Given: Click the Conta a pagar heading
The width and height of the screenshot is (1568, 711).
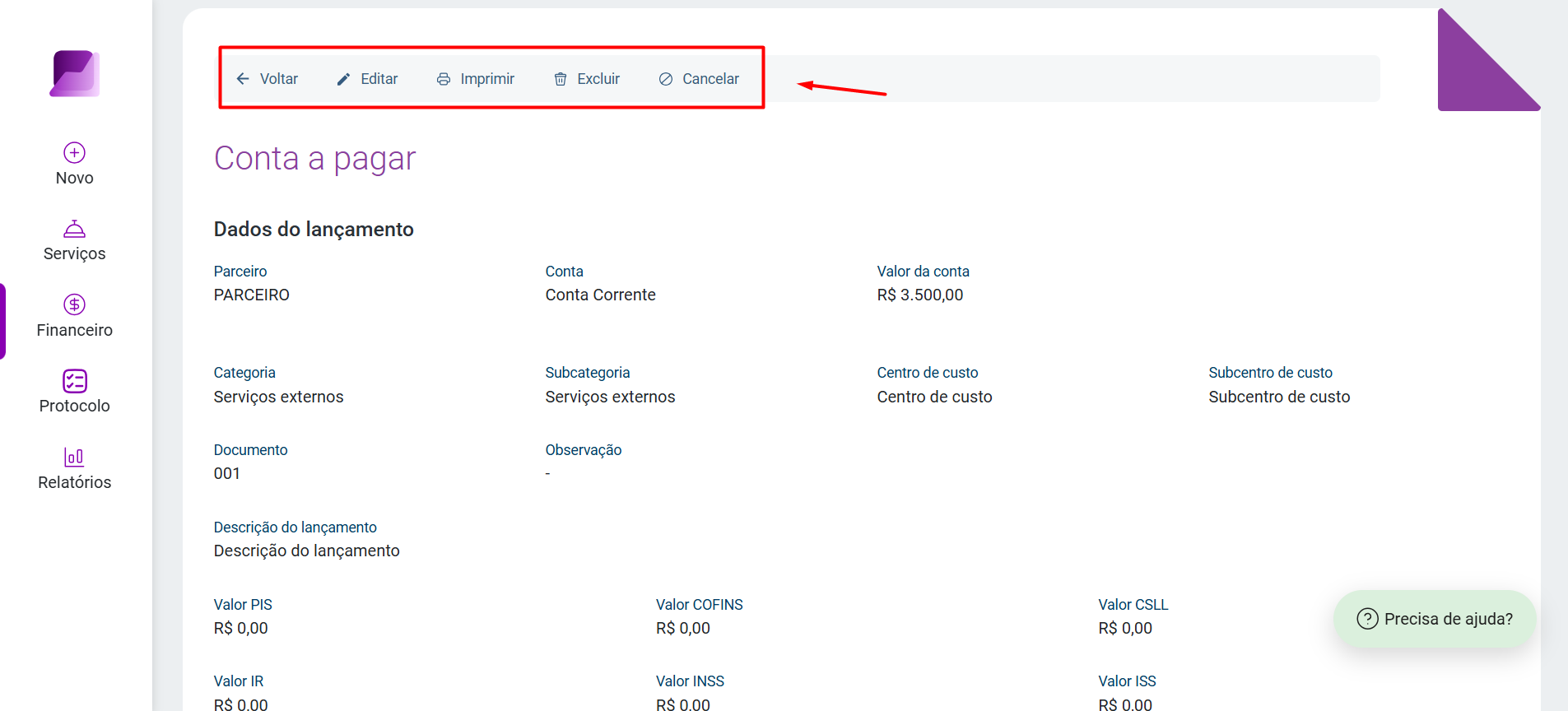Looking at the screenshot, I should pyautogui.click(x=315, y=159).
